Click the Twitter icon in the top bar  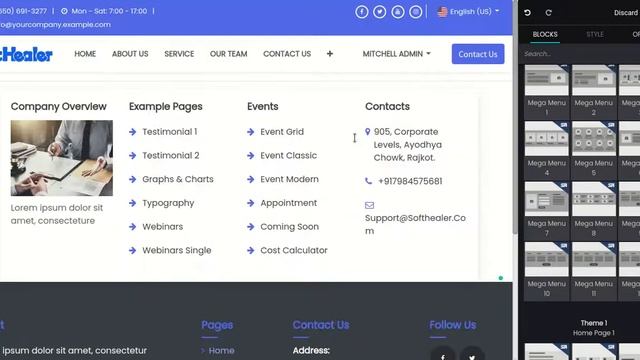(x=380, y=12)
